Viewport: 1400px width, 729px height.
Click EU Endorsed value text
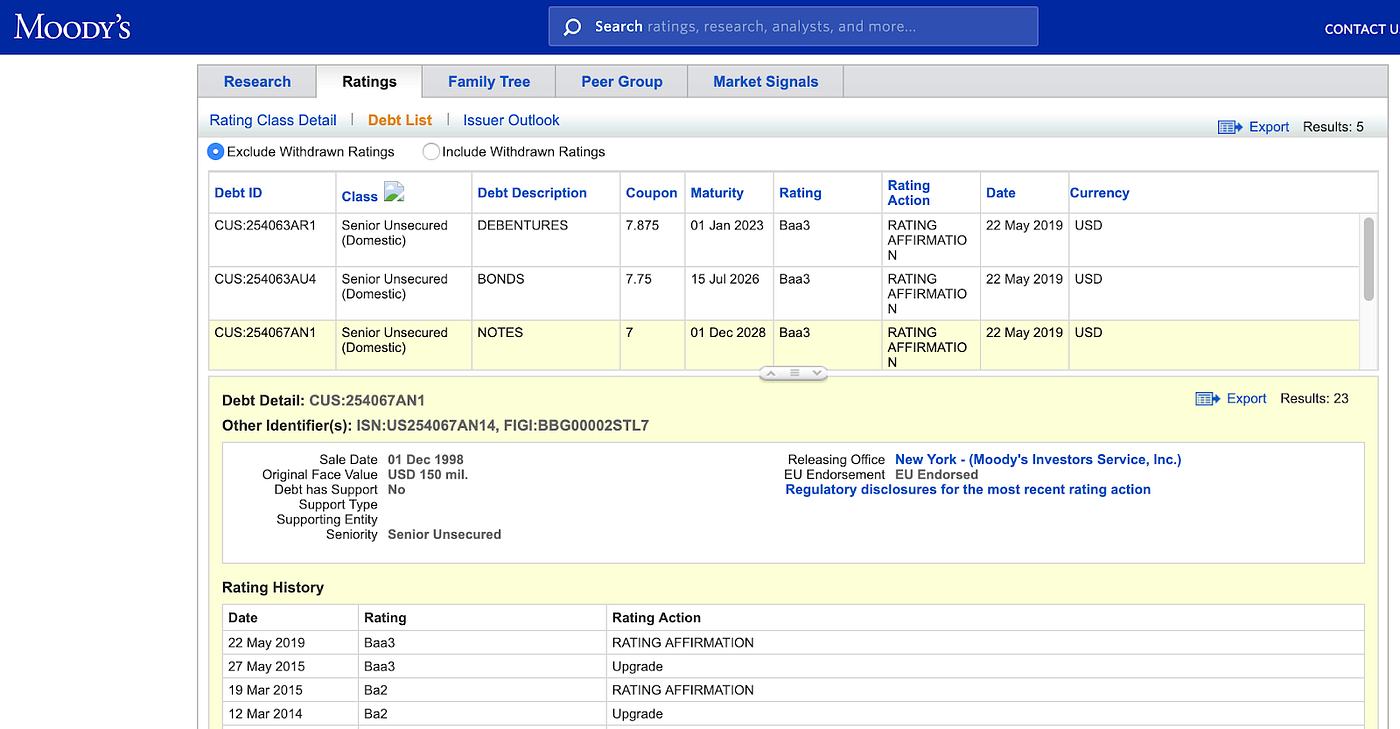coord(937,475)
